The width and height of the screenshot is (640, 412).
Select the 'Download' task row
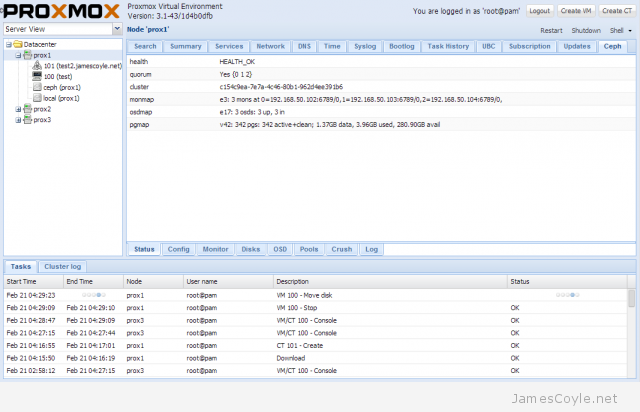[316, 358]
